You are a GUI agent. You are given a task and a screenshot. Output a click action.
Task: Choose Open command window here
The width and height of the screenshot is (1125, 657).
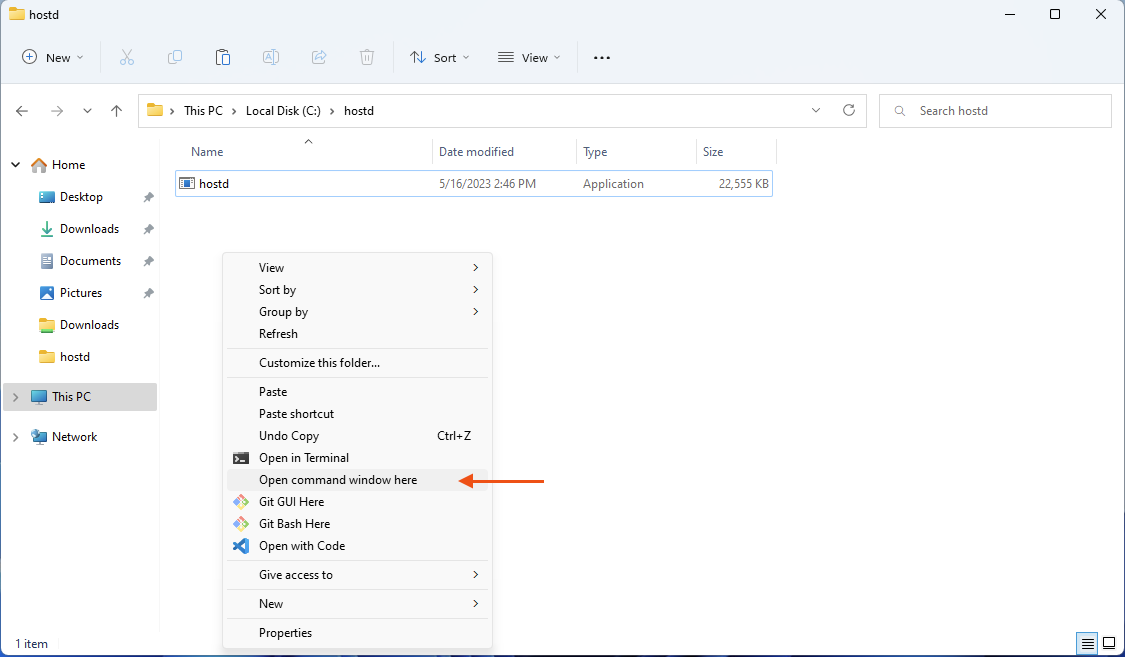click(338, 480)
